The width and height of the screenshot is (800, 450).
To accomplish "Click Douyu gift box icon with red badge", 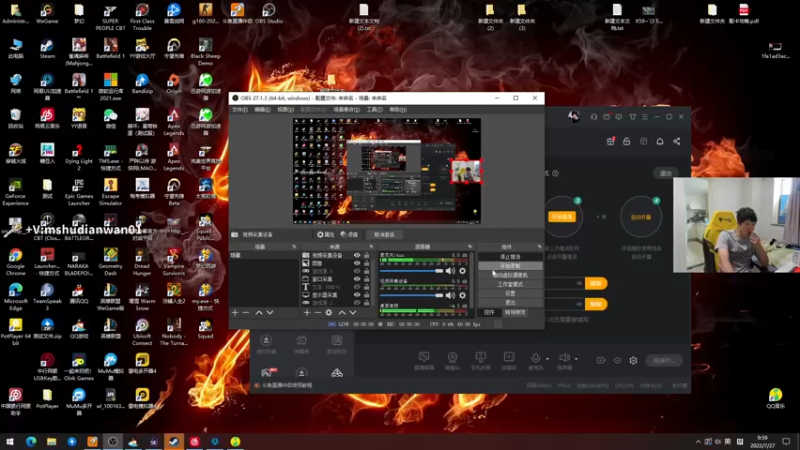I will coord(610,141).
